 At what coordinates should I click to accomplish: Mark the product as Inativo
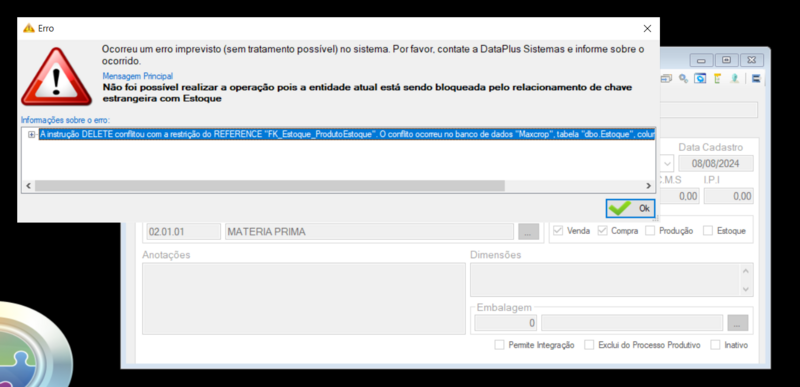(716, 345)
